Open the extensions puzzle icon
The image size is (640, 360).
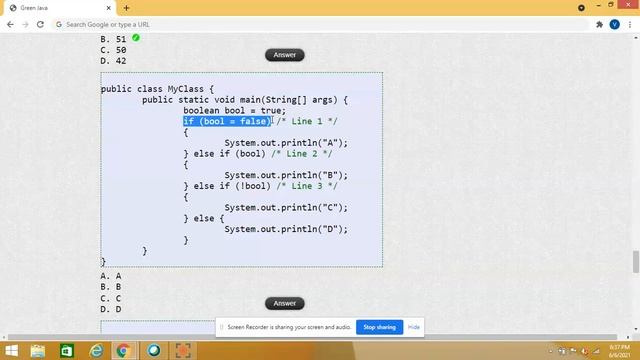(599, 24)
